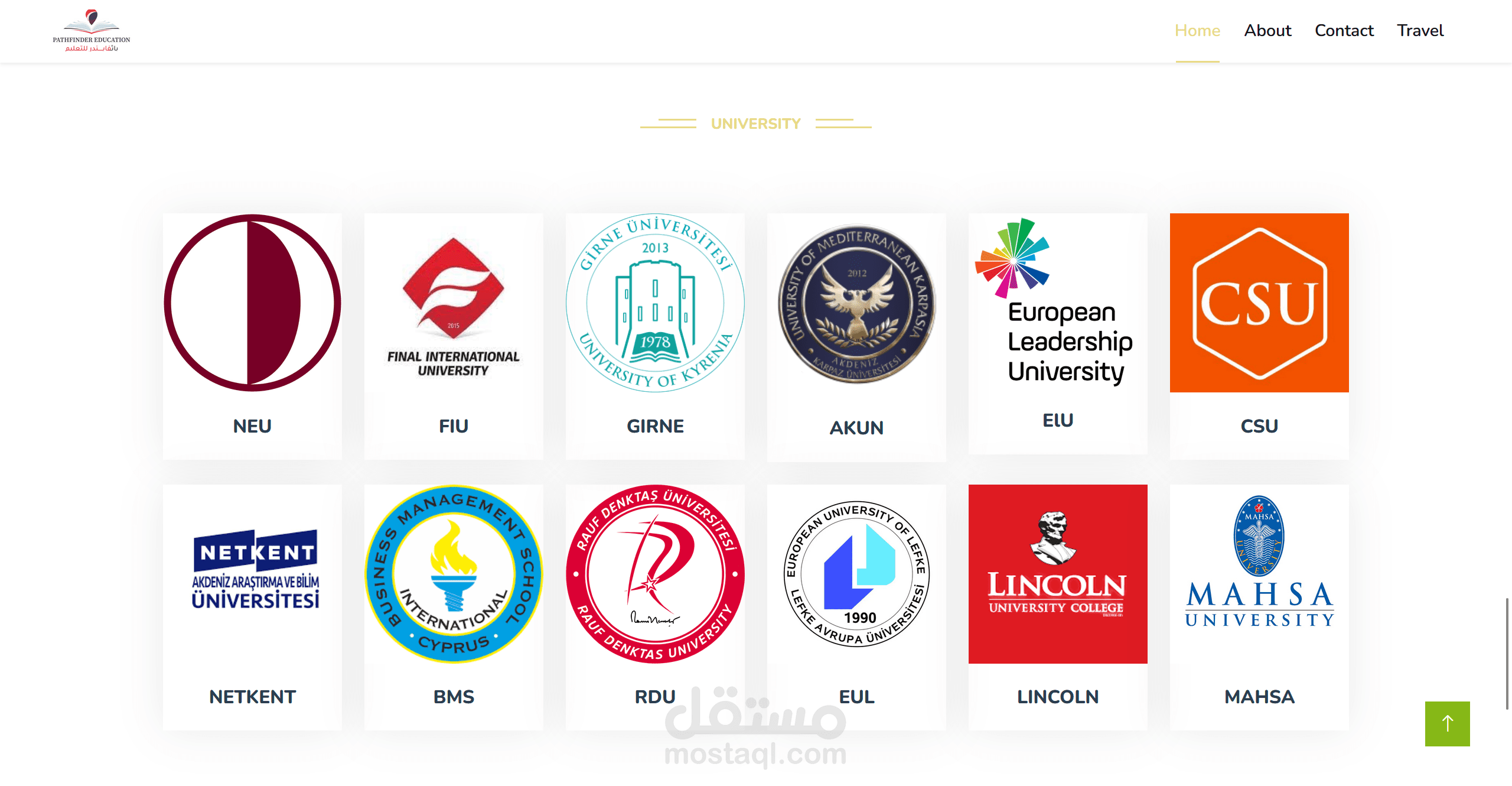Click the page's vertical scrollbar thumb
This screenshot has height=786, width=1512.
1507,653
